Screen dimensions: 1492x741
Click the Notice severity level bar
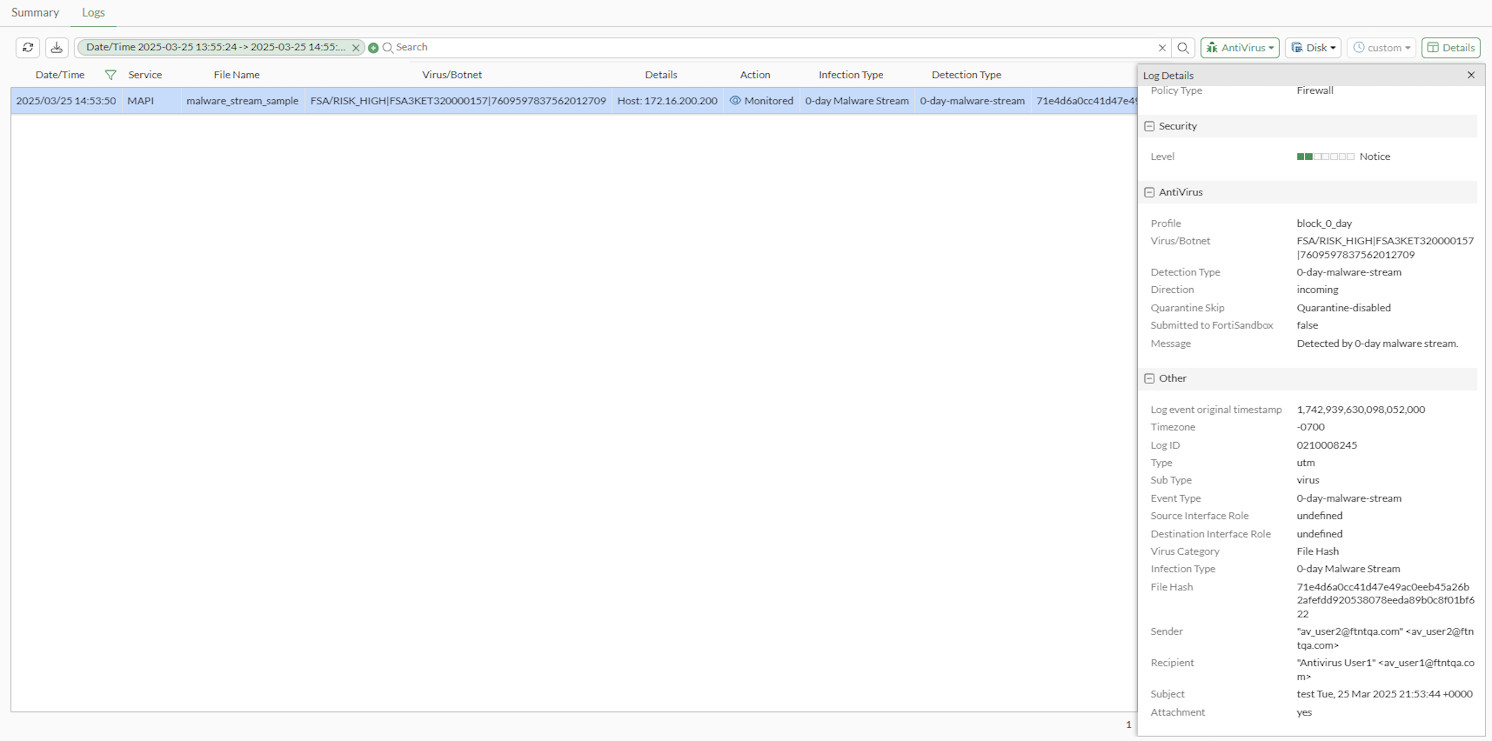(1325, 156)
